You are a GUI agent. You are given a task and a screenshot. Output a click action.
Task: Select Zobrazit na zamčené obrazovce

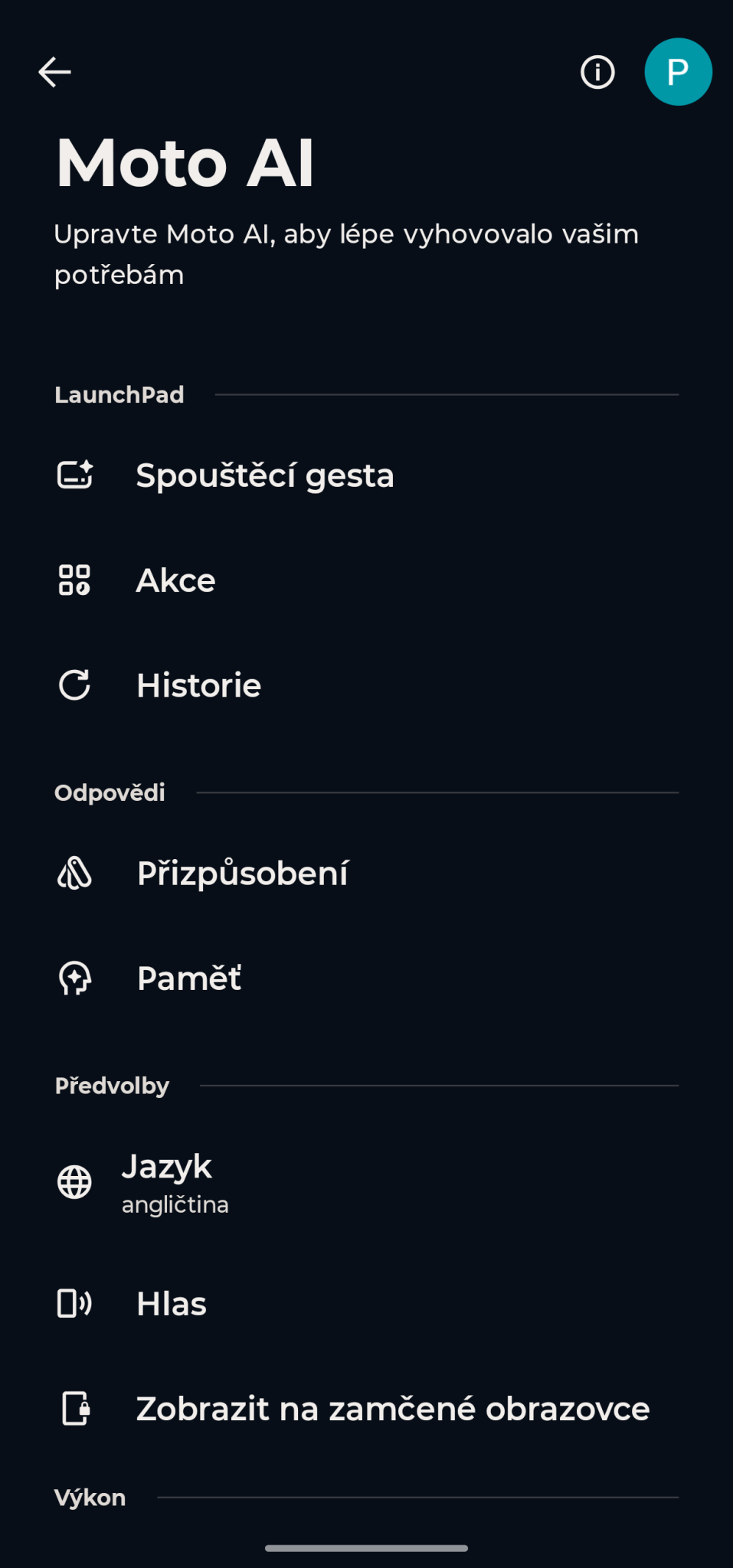pyautogui.click(x=392, y=1409)
